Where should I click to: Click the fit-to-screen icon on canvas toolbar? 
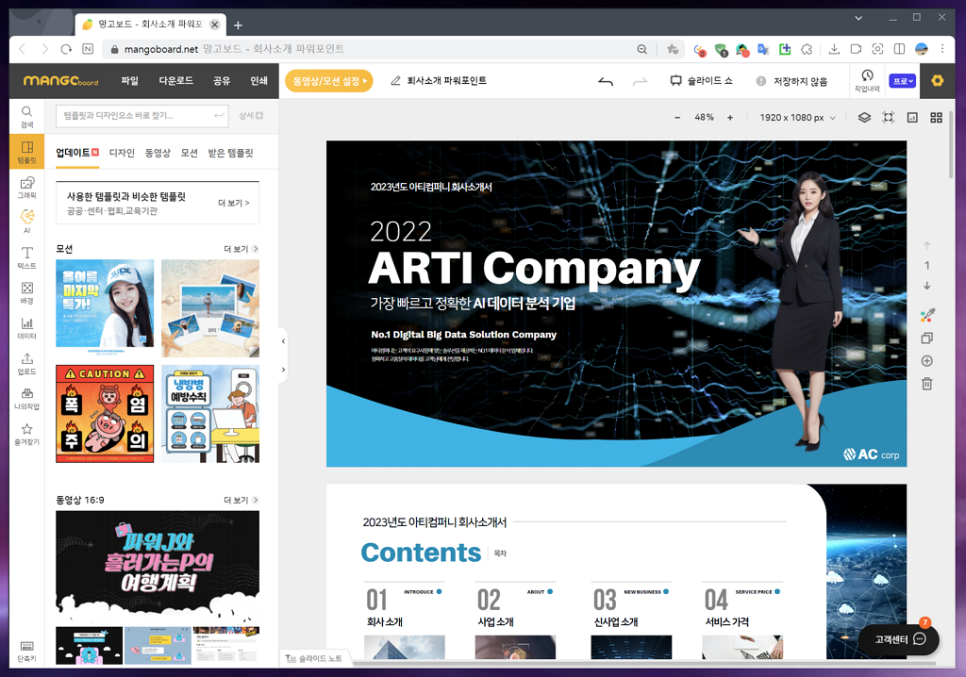888,117
